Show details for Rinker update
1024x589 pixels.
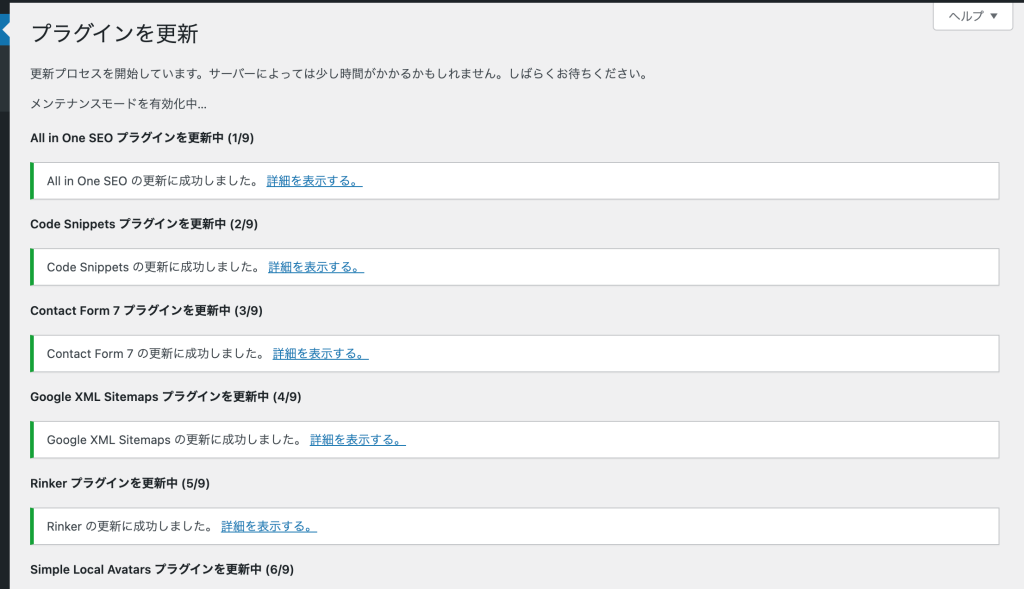pos(268,526)
